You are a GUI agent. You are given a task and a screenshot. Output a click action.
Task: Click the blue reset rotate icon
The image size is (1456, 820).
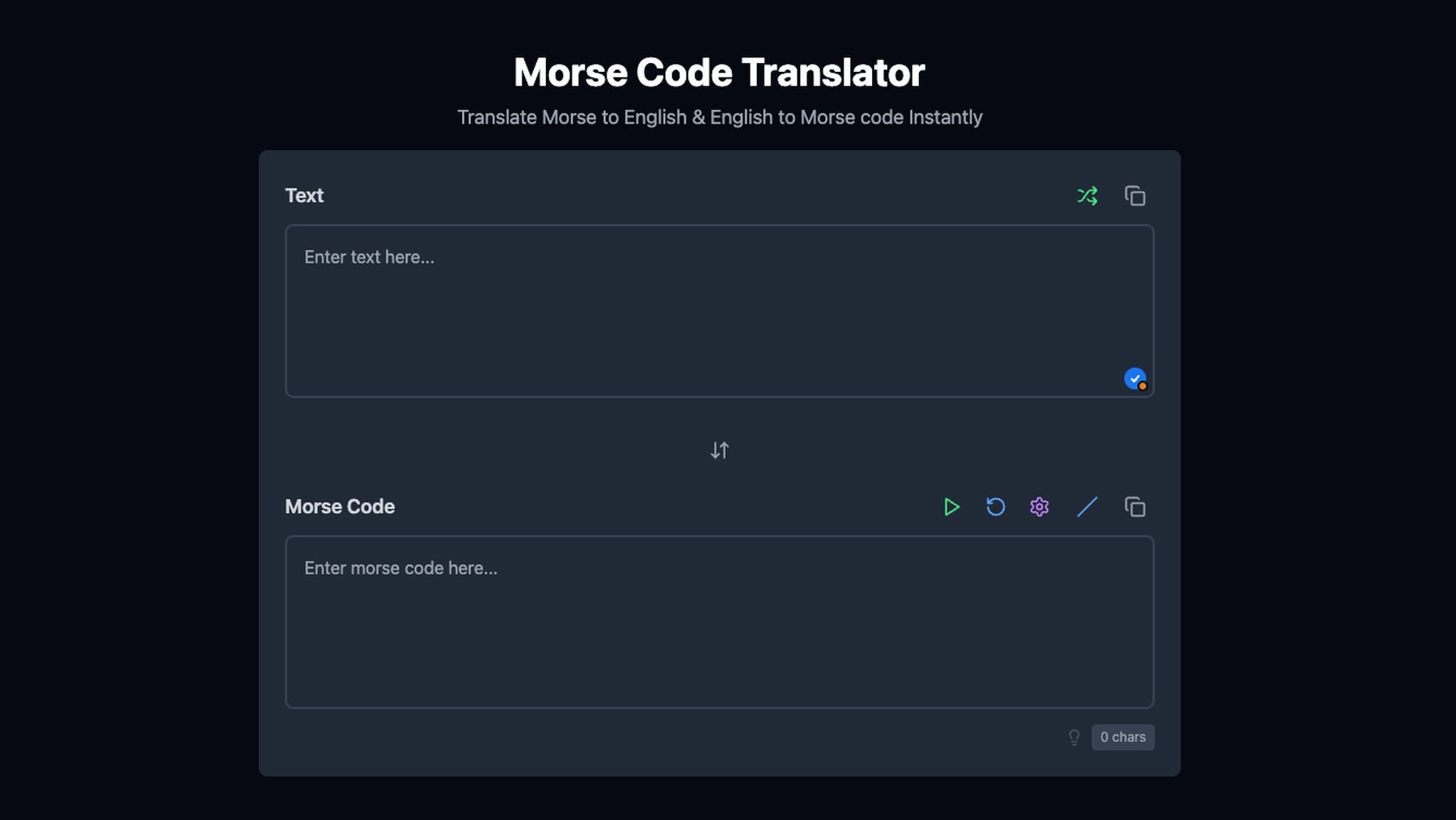[x=996, y=507]
